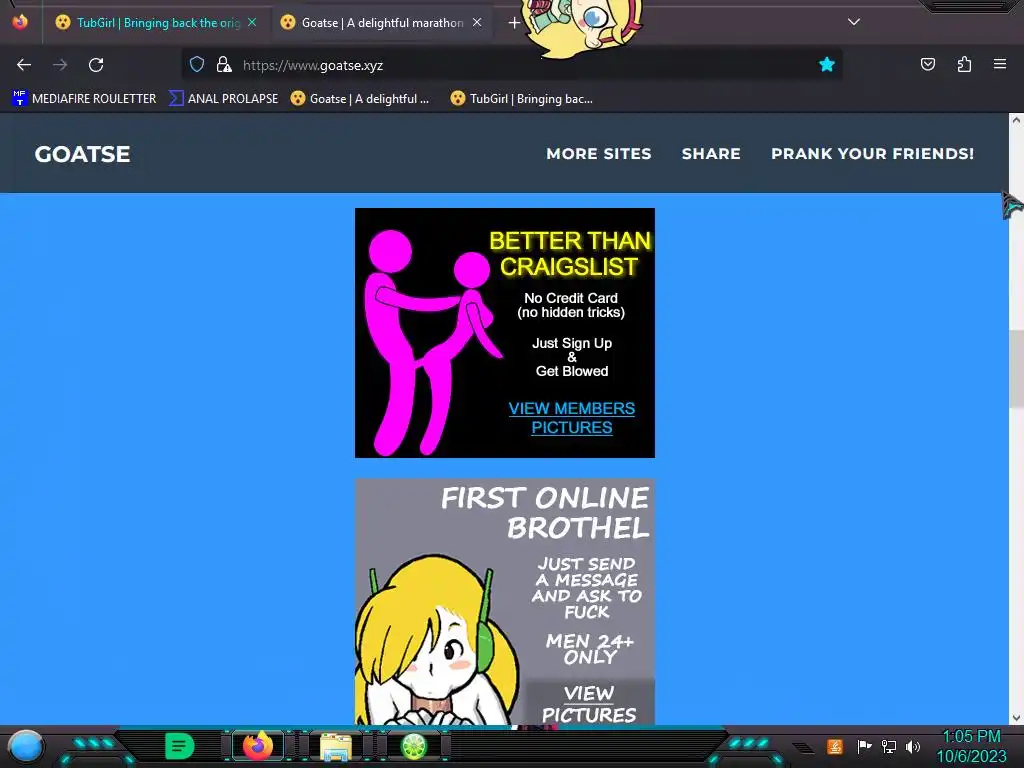Click the scrollbar up arrow
The width and height of the screenshot is (1024, 768).
tap(1016, 120)
